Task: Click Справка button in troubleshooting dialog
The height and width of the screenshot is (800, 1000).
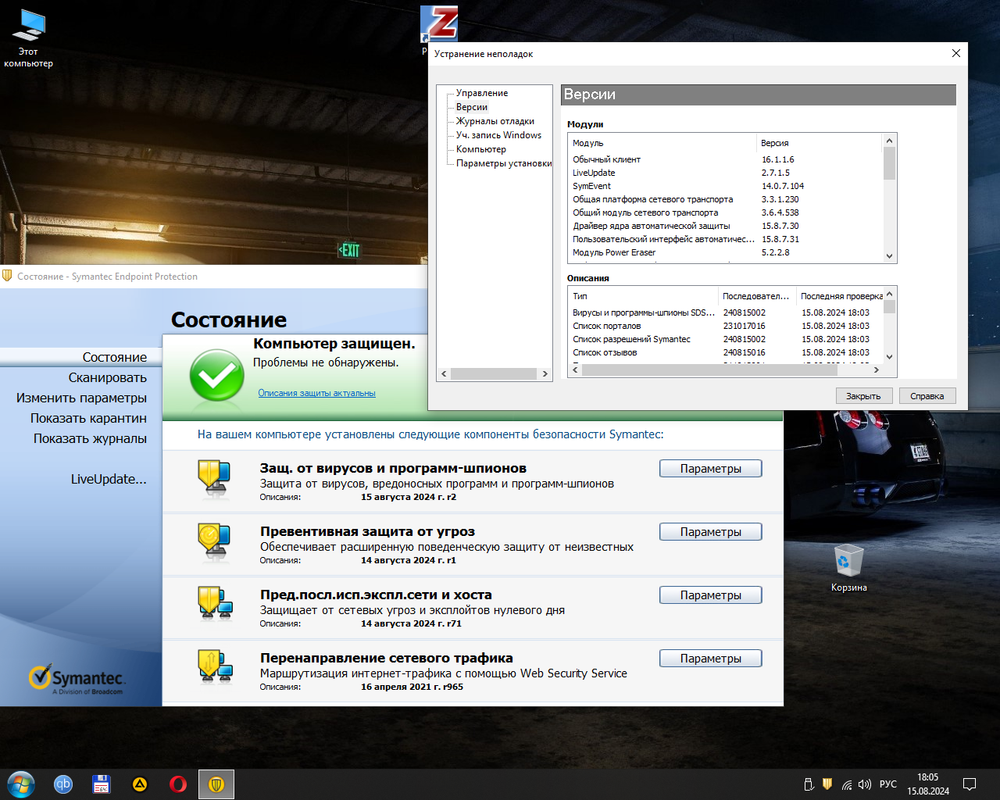Action: (927, 396)
